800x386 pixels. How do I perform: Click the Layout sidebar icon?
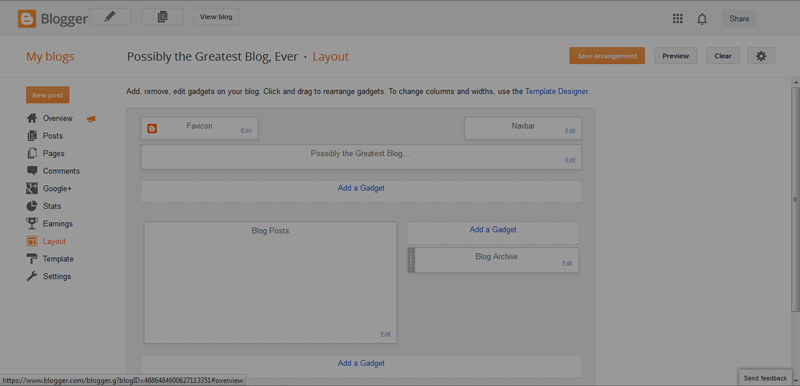click(x=32, y=241)
